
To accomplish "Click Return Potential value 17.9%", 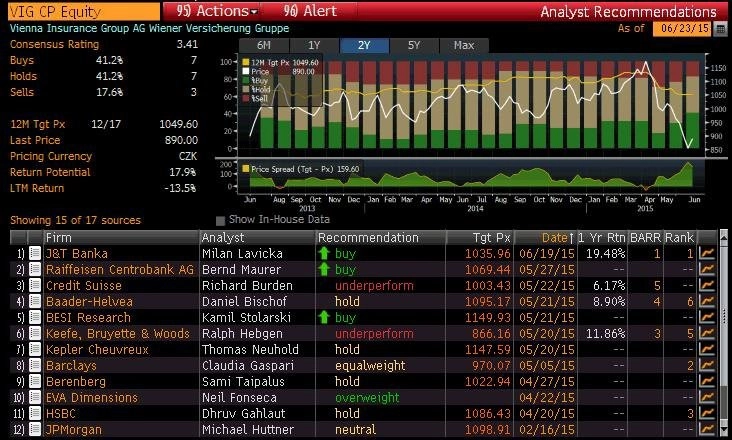I will tap(183, 172).
